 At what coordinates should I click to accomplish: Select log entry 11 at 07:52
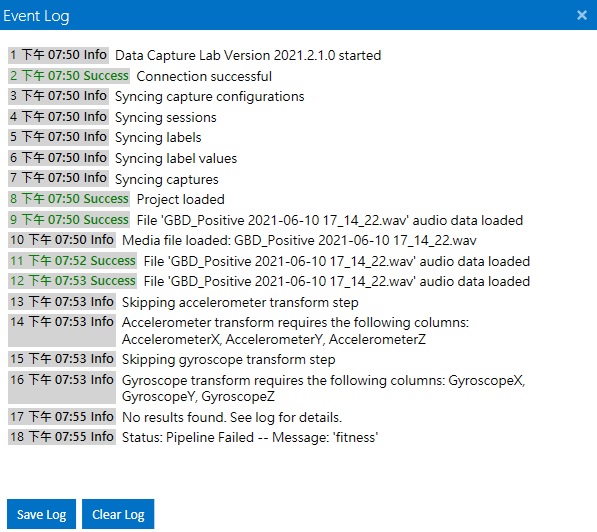pos(269,261)
